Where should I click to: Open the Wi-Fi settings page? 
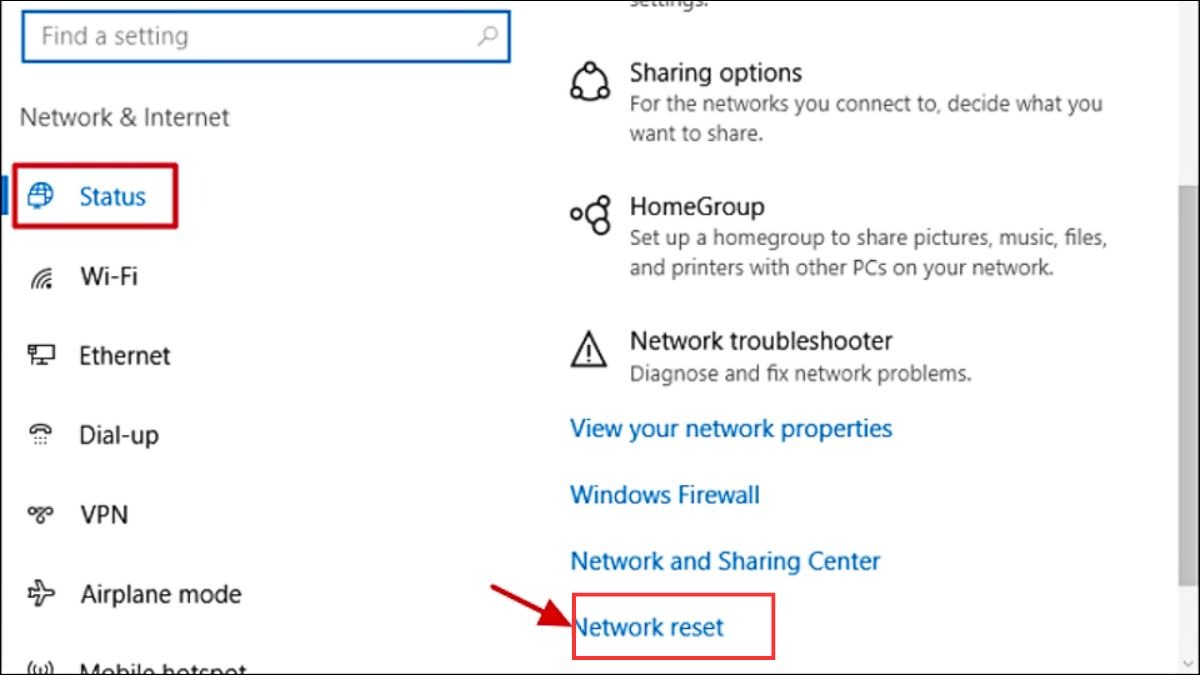click(109, 277)
